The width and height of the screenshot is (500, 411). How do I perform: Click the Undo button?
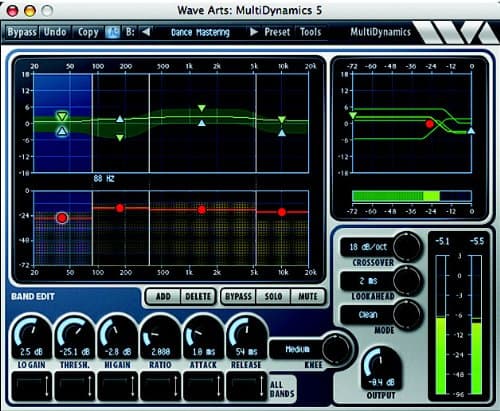pyautogui.click(x=55, y=32)
